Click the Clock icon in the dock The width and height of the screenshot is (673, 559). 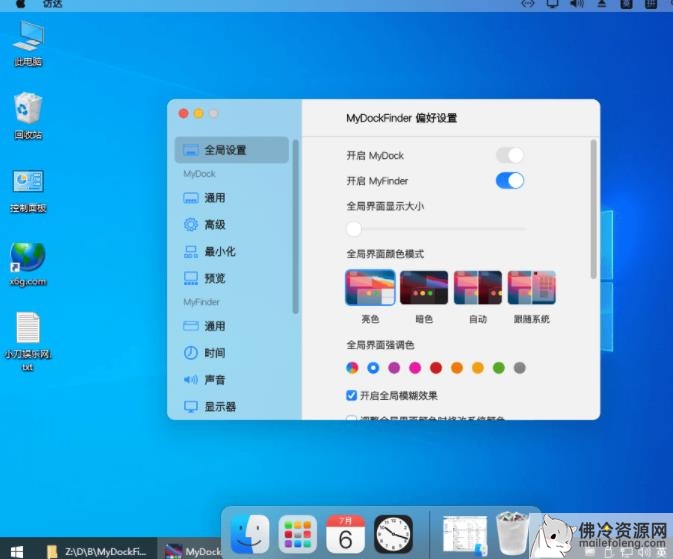tap(393, 535)
